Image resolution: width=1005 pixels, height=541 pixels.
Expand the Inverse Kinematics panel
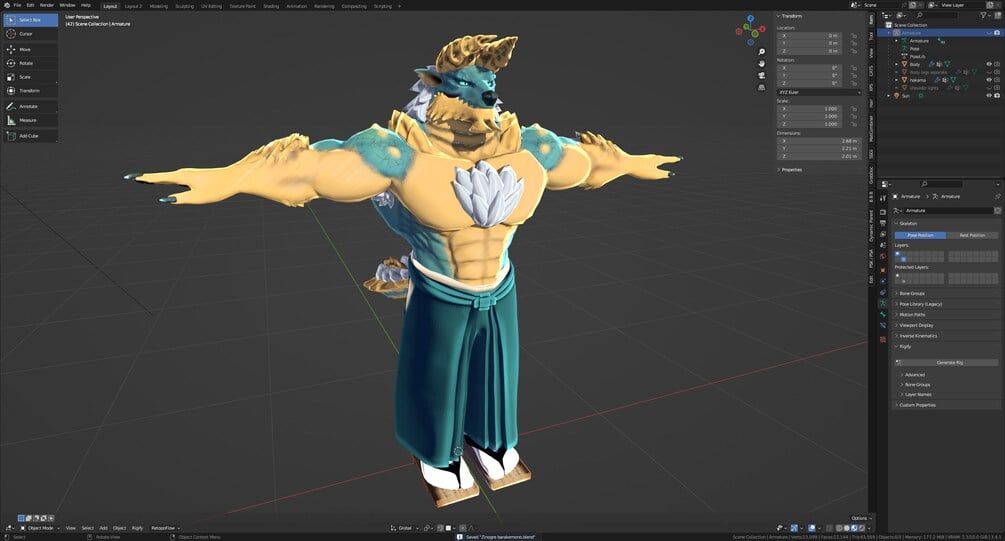pyautogui.click(x=917, y=336)
